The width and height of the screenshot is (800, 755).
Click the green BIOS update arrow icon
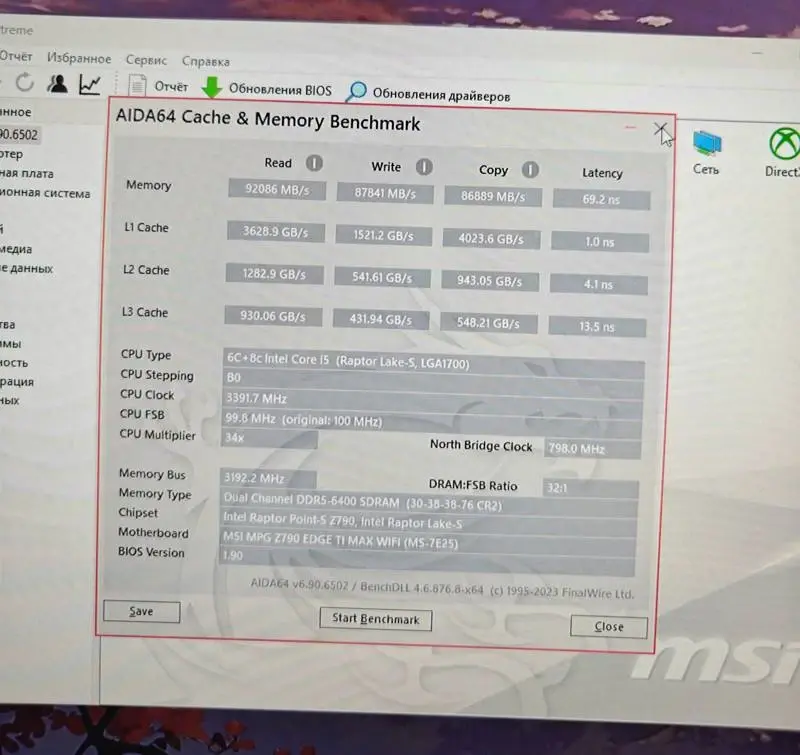pyautogui.click(x=211, y=88)
